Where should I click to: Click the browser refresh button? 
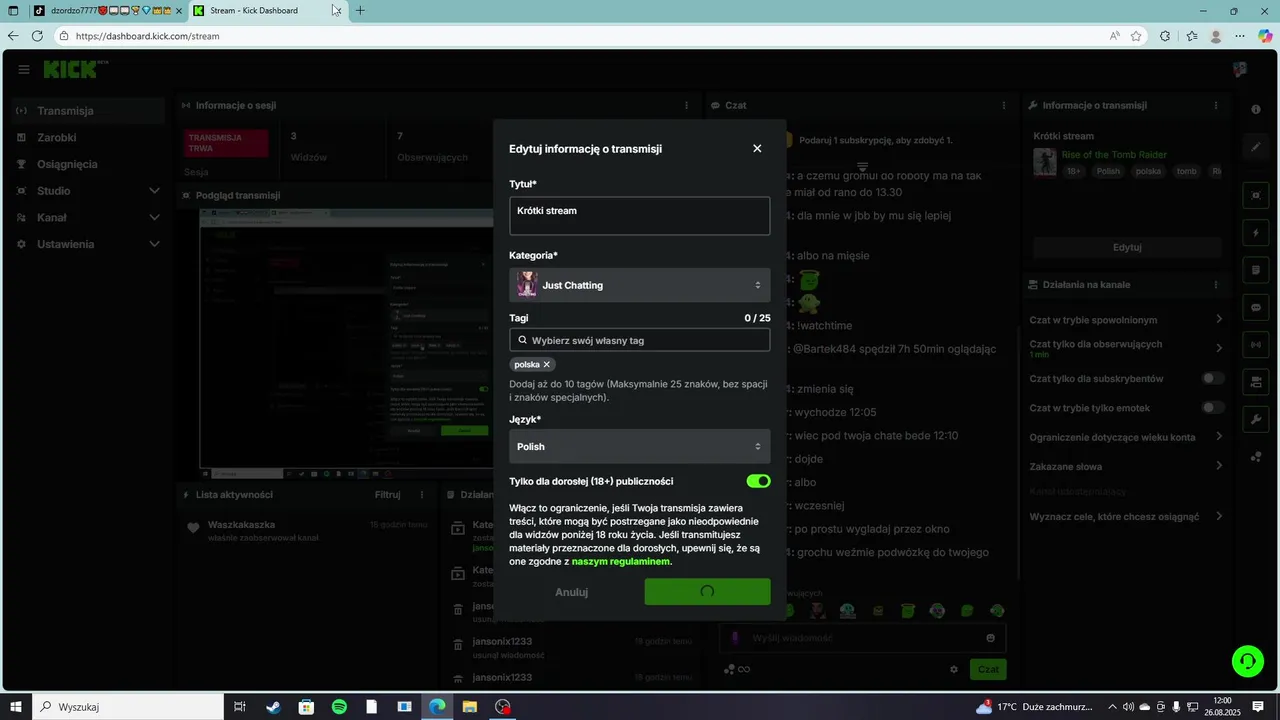[x=37, y=35]
